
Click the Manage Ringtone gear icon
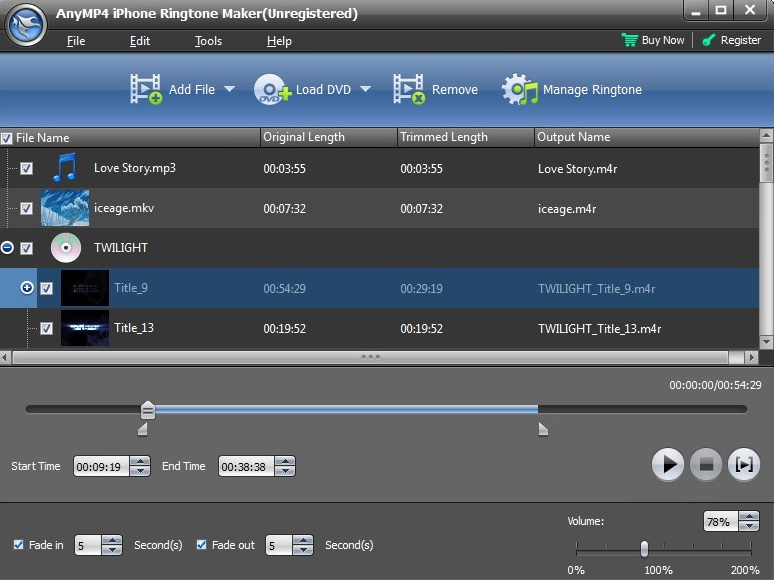(x=519, y=89)
